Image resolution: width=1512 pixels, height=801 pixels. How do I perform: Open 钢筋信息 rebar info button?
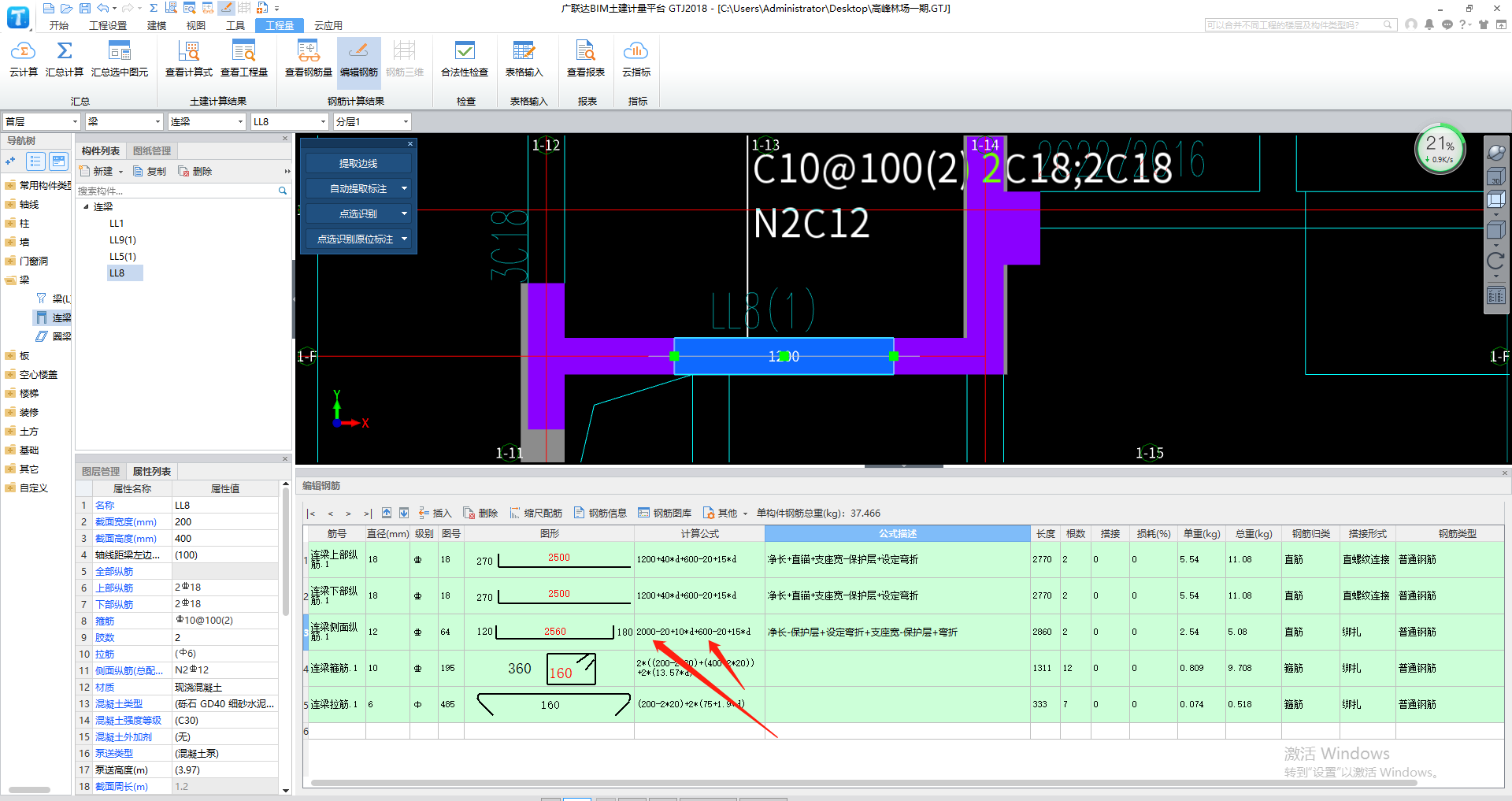point(600,513)
